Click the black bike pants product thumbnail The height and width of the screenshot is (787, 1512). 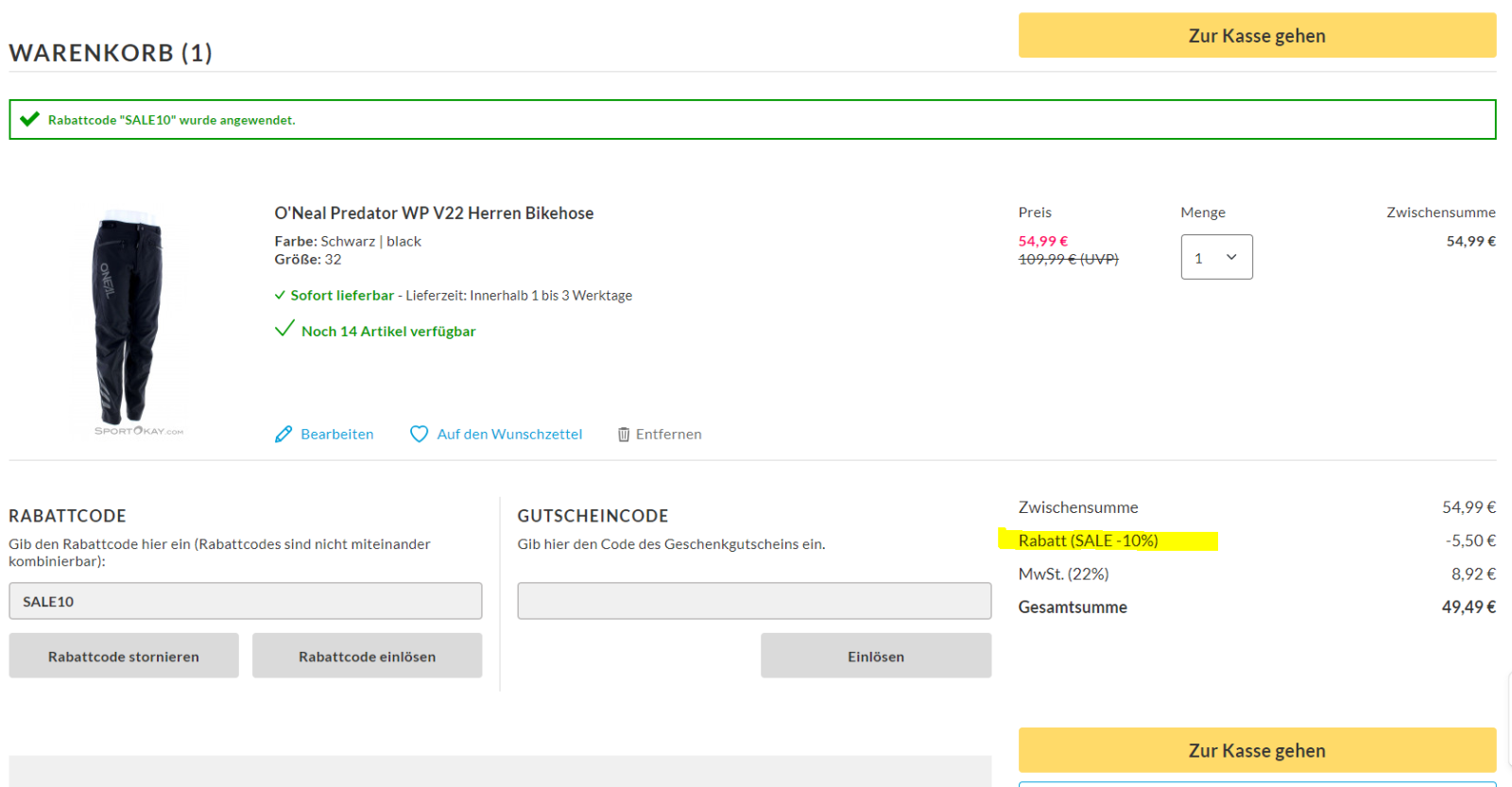click(x=129, y=319)
